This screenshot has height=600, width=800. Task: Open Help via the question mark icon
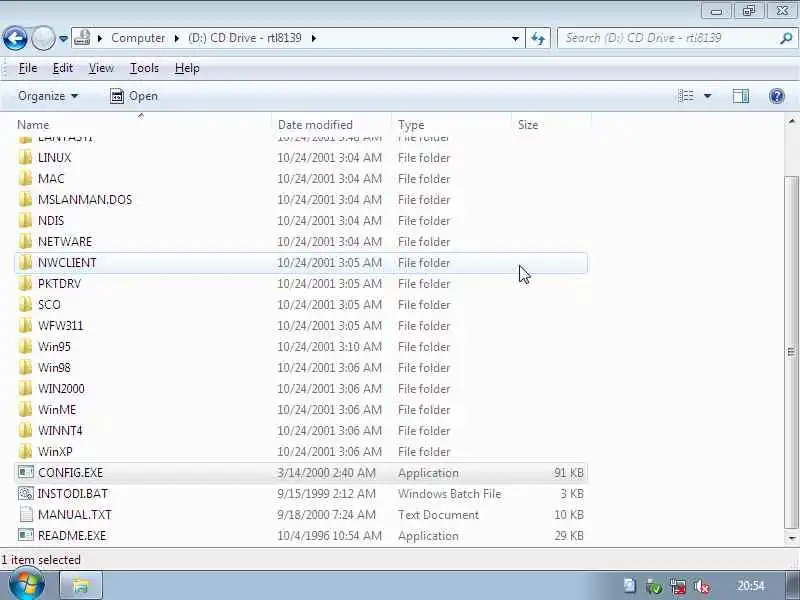click(x=777, y=96)
